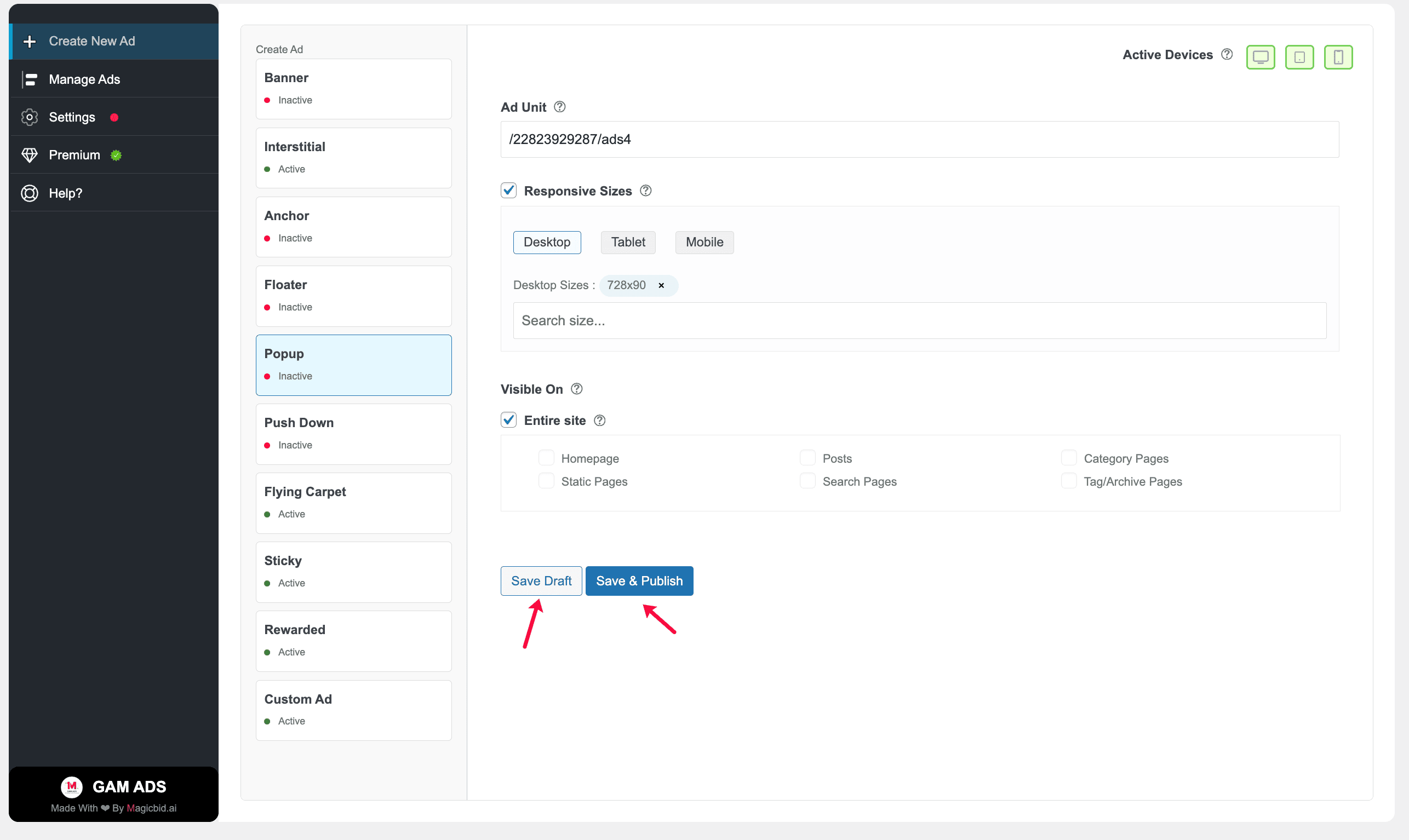
Task: Click the Ad Unit path input field
Action: [x=919, y=139]
